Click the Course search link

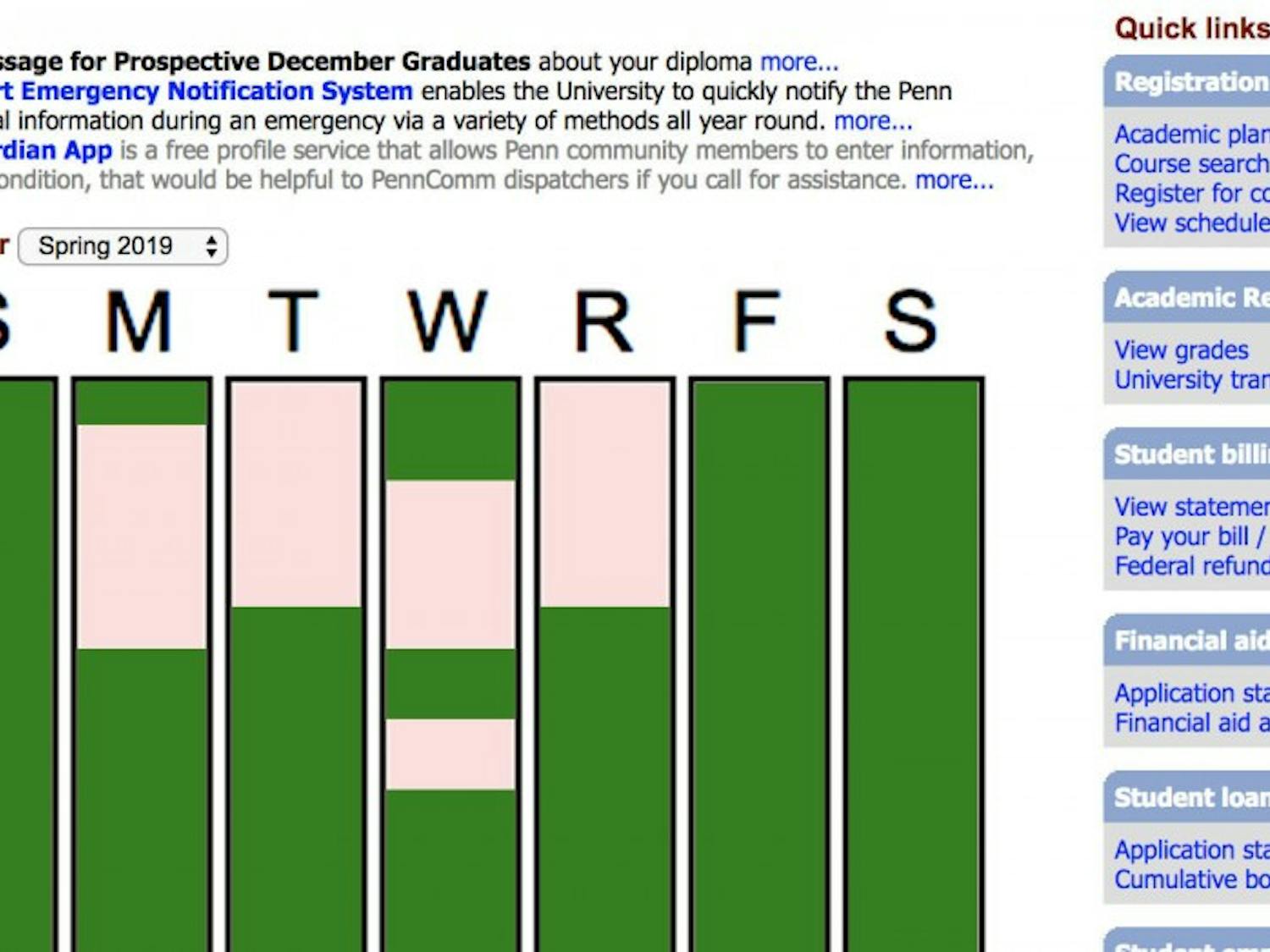coord(1190,164)
